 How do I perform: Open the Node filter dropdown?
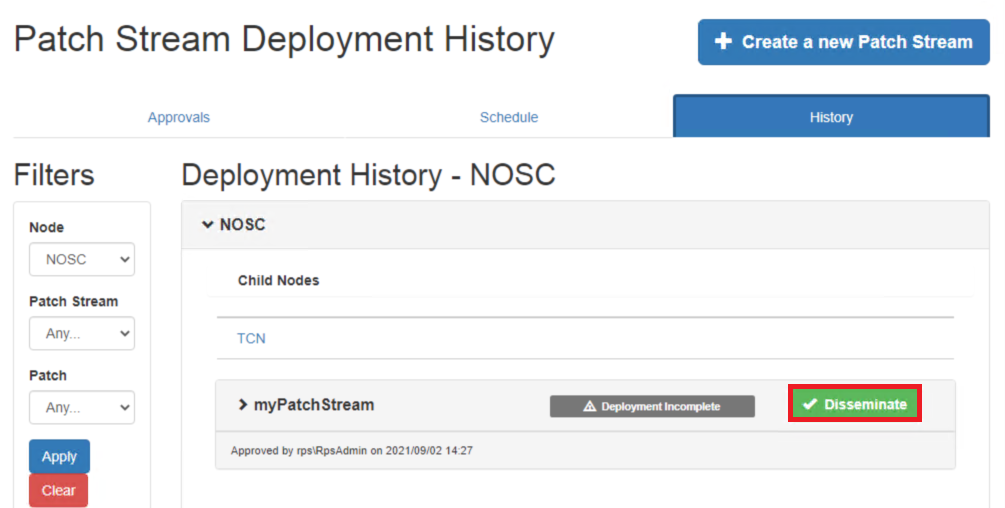coord(82,259)
